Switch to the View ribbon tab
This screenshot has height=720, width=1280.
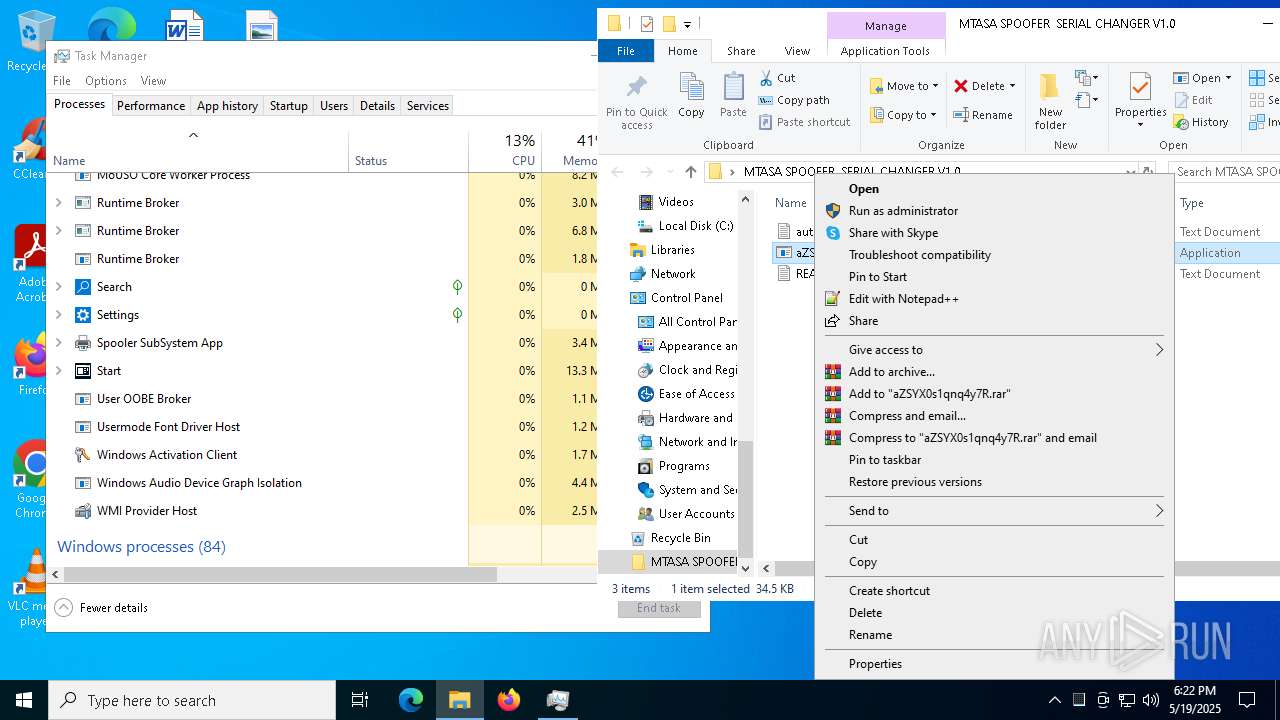coord(797,51)
